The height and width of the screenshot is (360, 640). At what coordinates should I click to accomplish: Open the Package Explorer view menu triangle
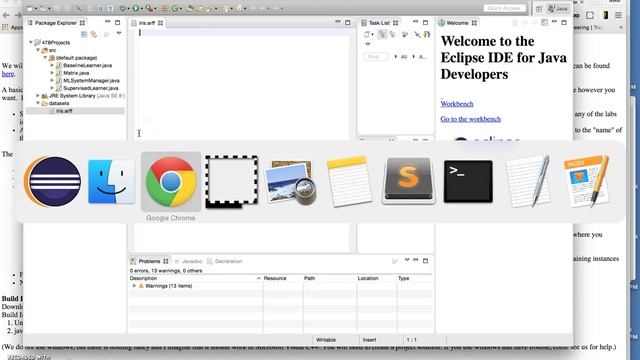(x=119, y=33)
